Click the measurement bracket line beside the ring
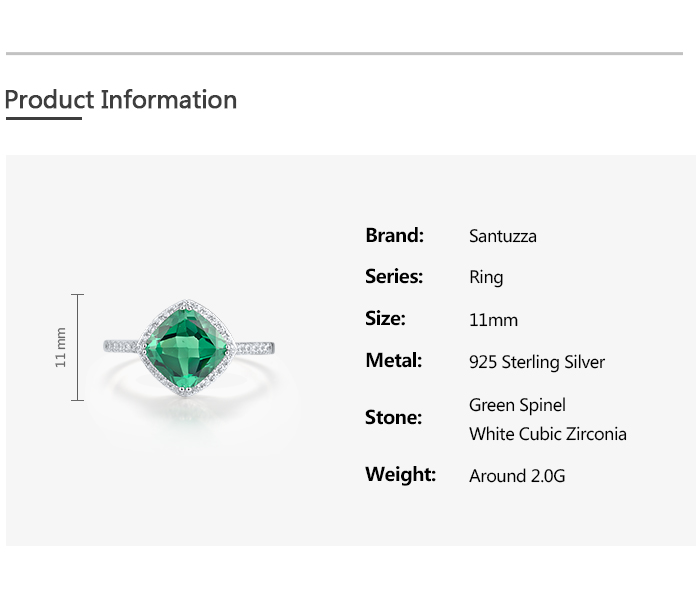Viewport: 700px width, 607px height. pyautogui.click(x=78, y=347)
